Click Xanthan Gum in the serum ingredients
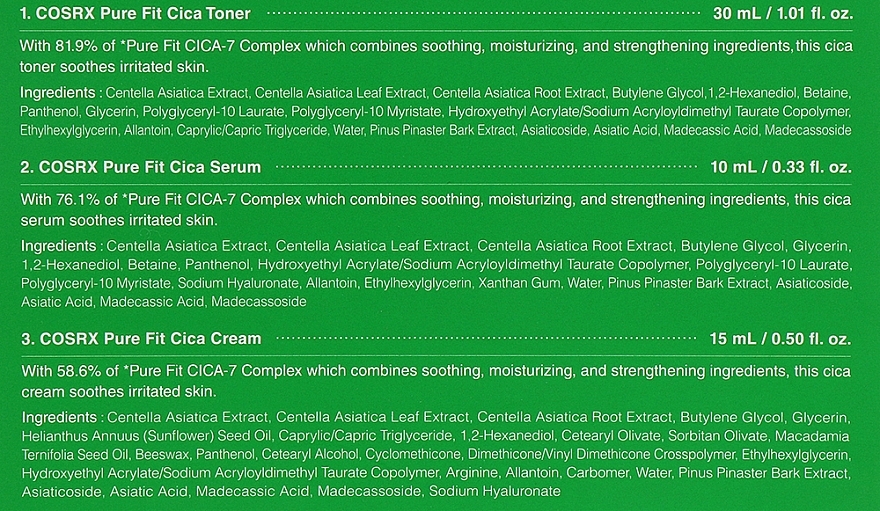The width and height of the screenshot is (880, 511). coord(519,283)
